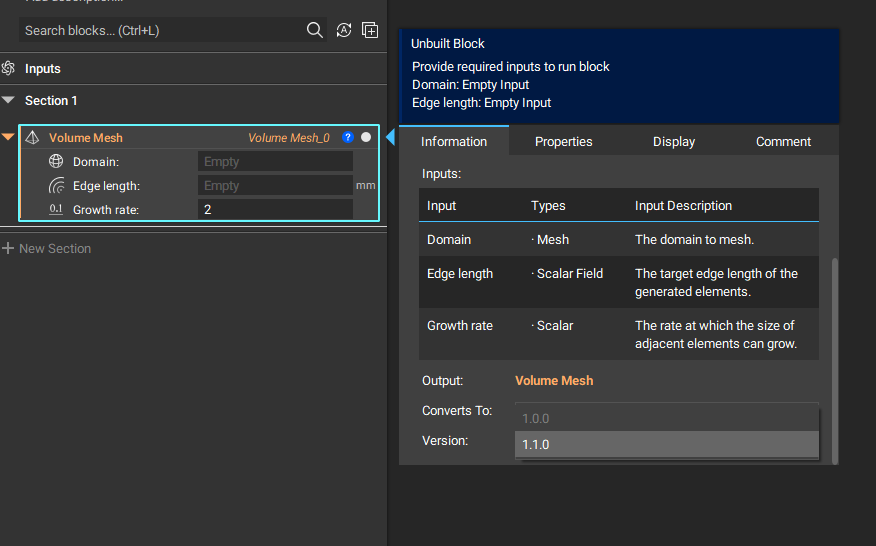Select version 1.1.0 in the dropdown

pyautogui.click(x=666, y=444)
